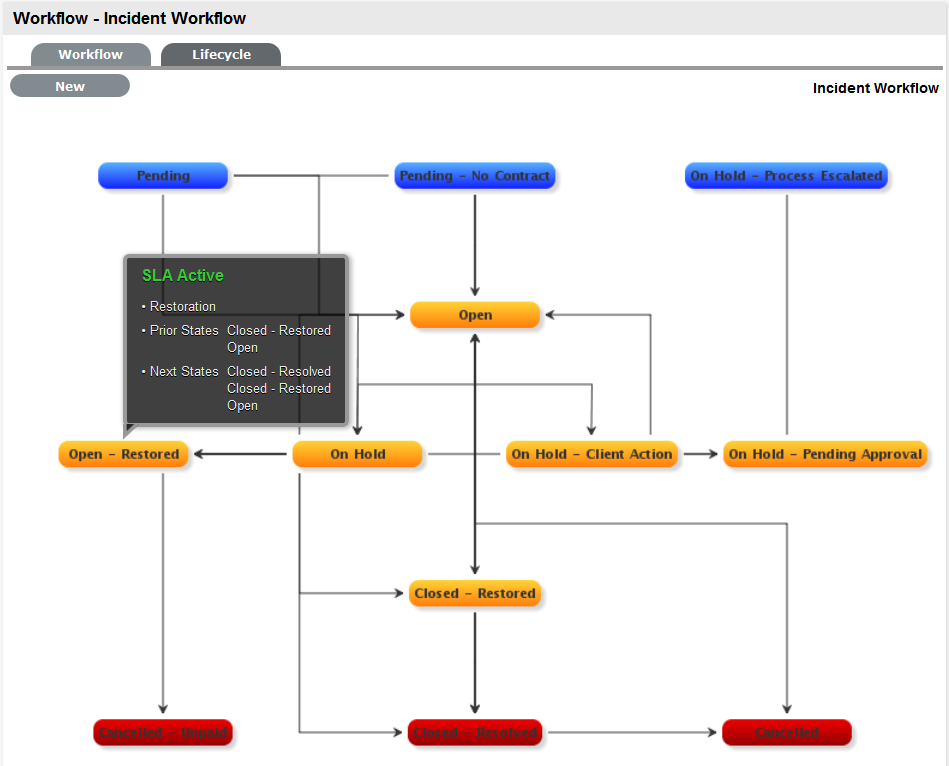Screen dimensions: 949x766
Task: Select Restoration in the SLA popup
Action: [182, 306]
